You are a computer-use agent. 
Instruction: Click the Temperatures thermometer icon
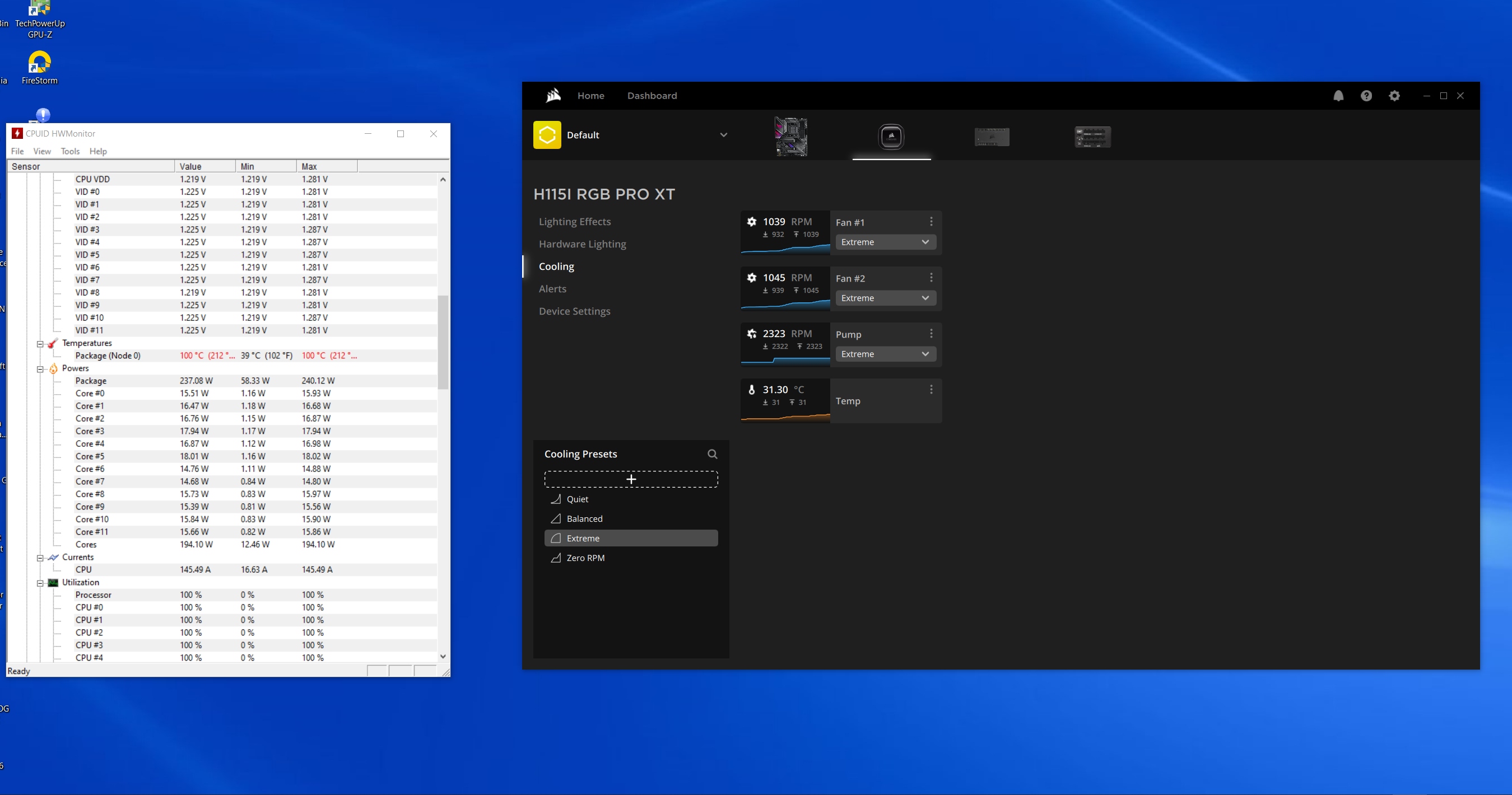click(x=53, y=343)
